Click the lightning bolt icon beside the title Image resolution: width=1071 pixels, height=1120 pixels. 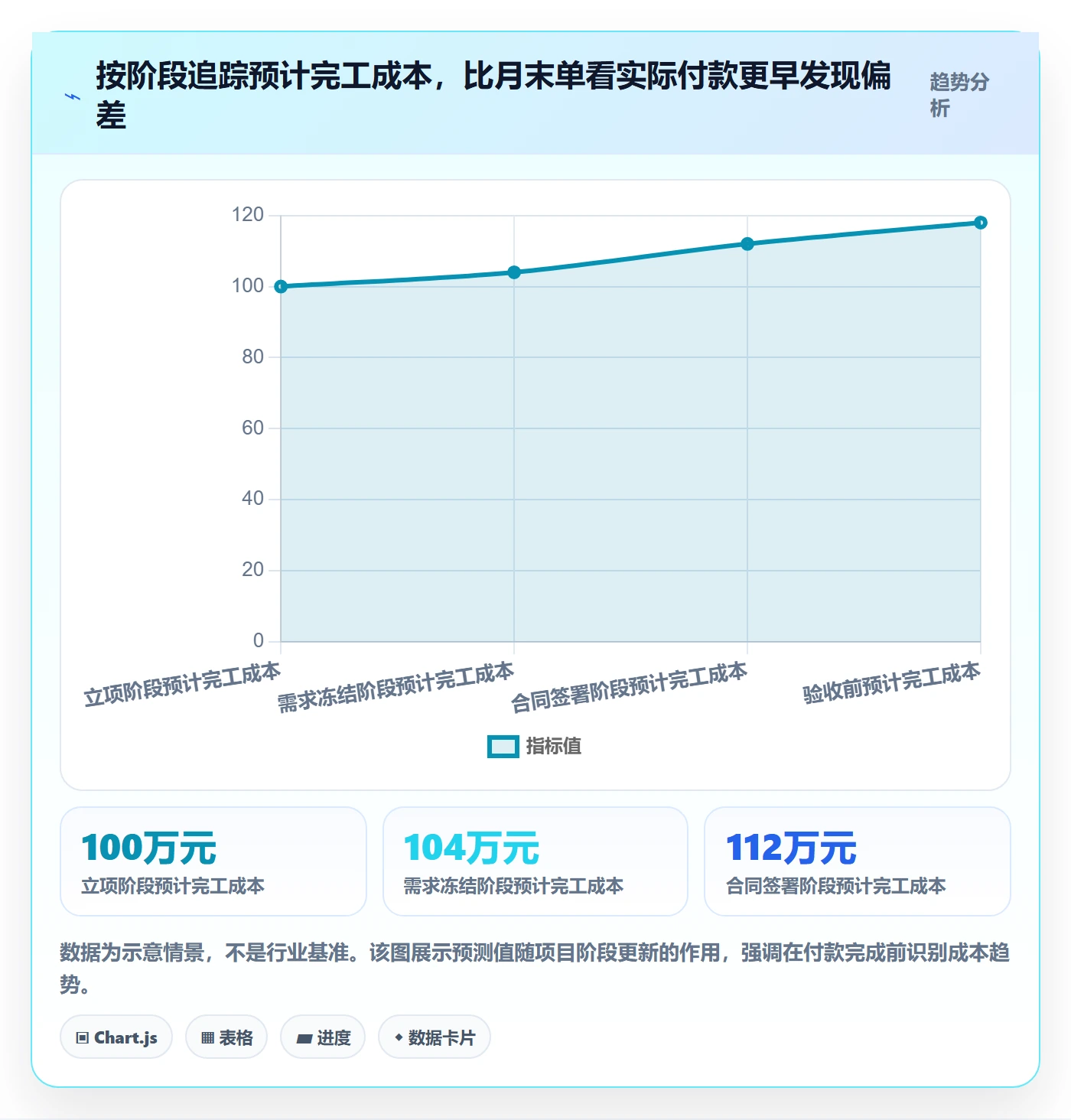click(x=73, y=97)
